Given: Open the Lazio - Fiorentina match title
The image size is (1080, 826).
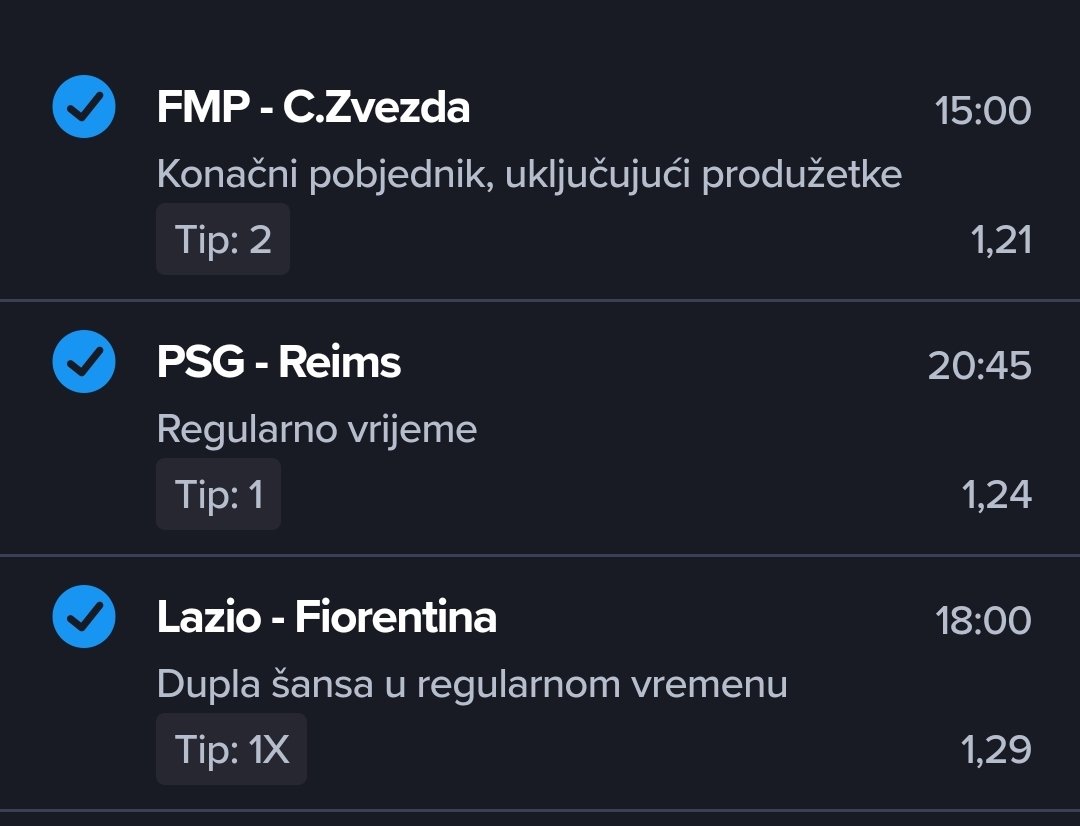Looking at the screenshot, I should pos(327,618).
